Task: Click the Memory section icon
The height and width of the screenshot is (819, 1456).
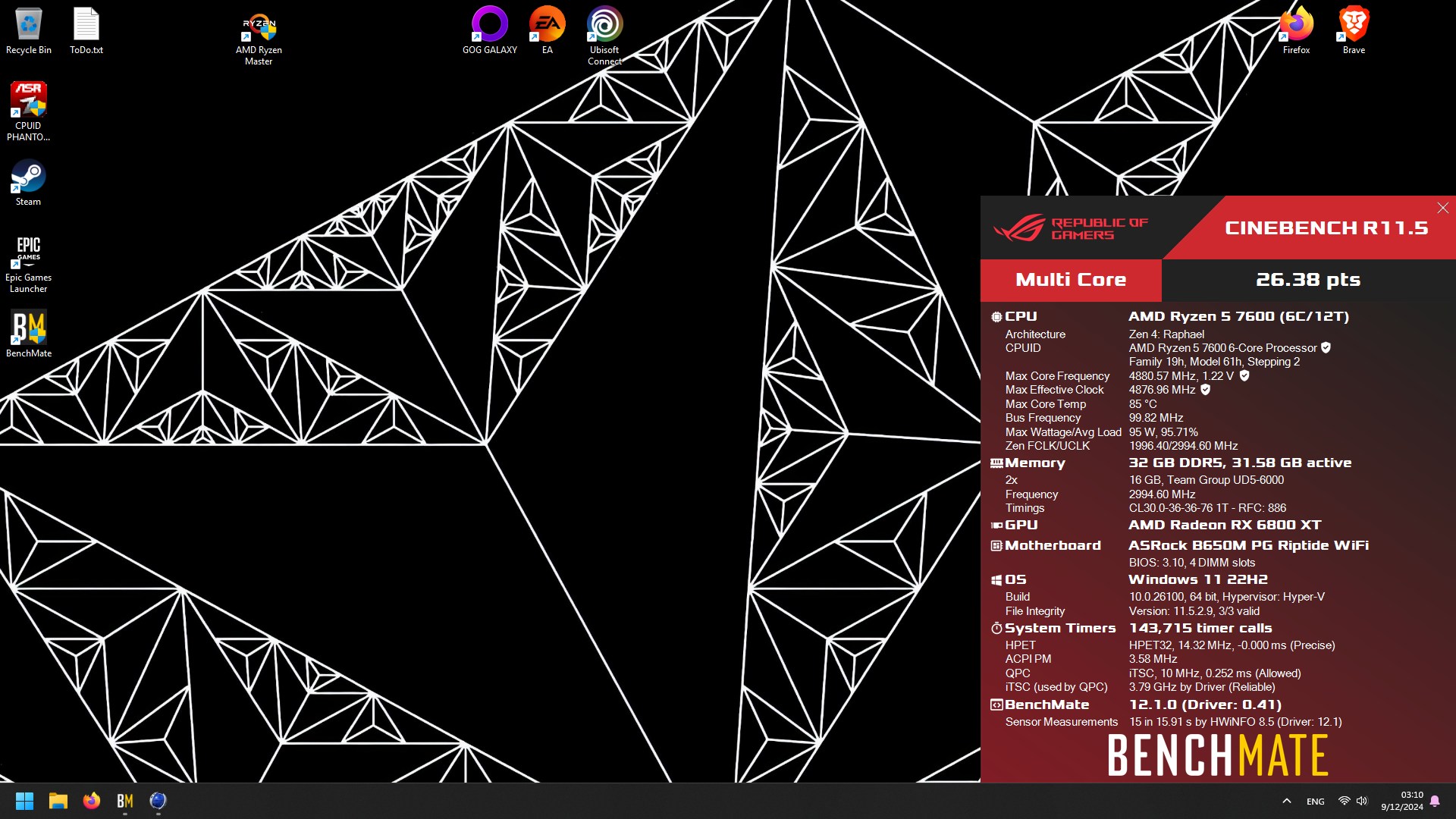Action: 996,463
